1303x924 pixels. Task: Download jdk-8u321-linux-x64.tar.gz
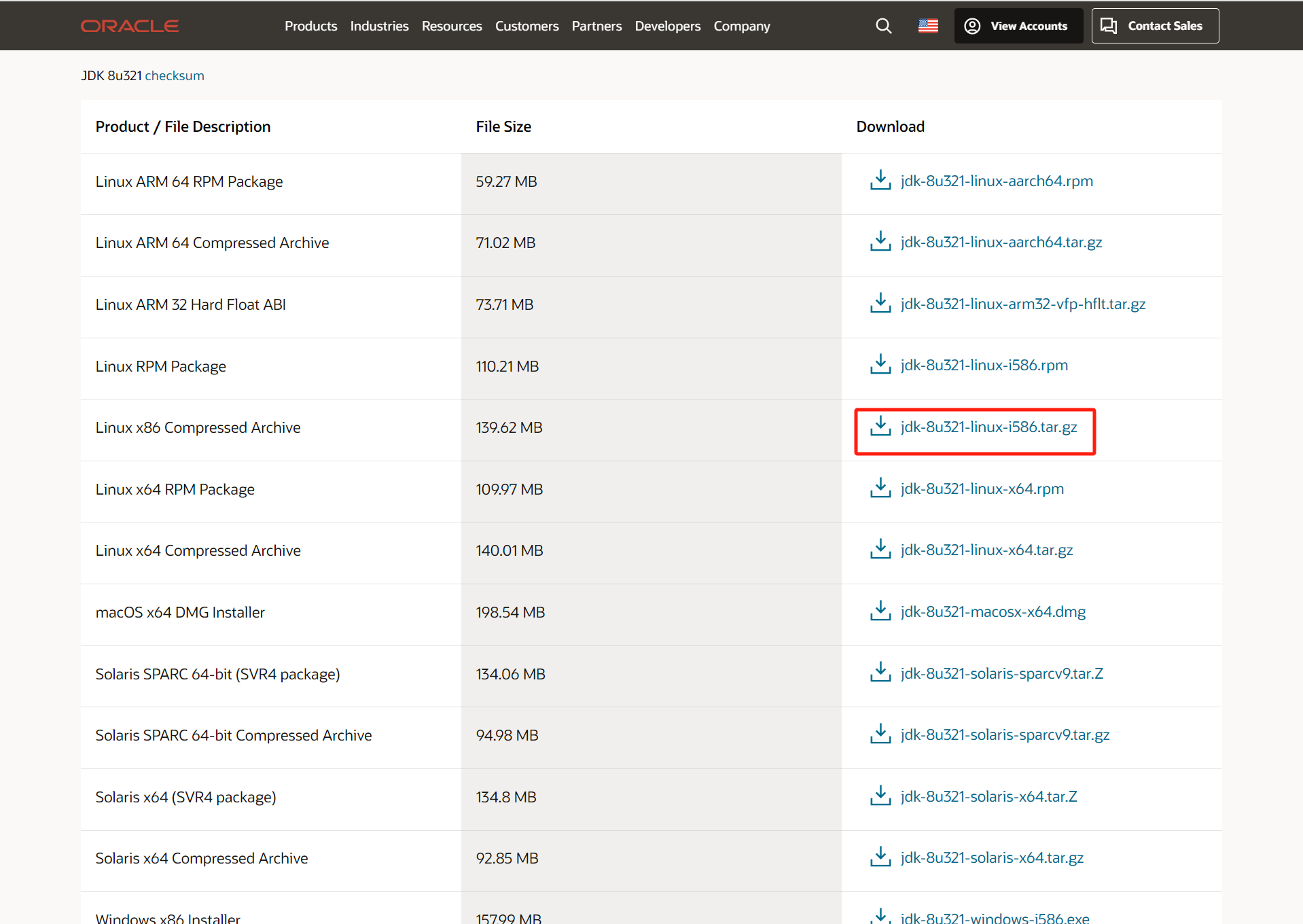[986, 550]
